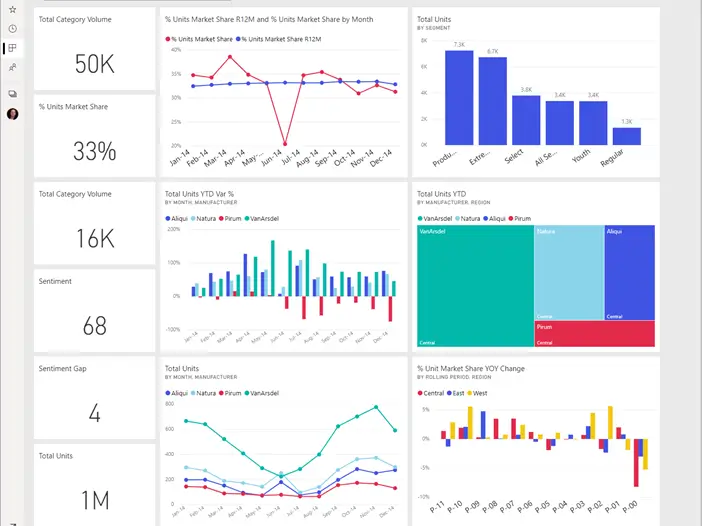
Task: Open Favorites via the star icon
Action: click(12, 9)
